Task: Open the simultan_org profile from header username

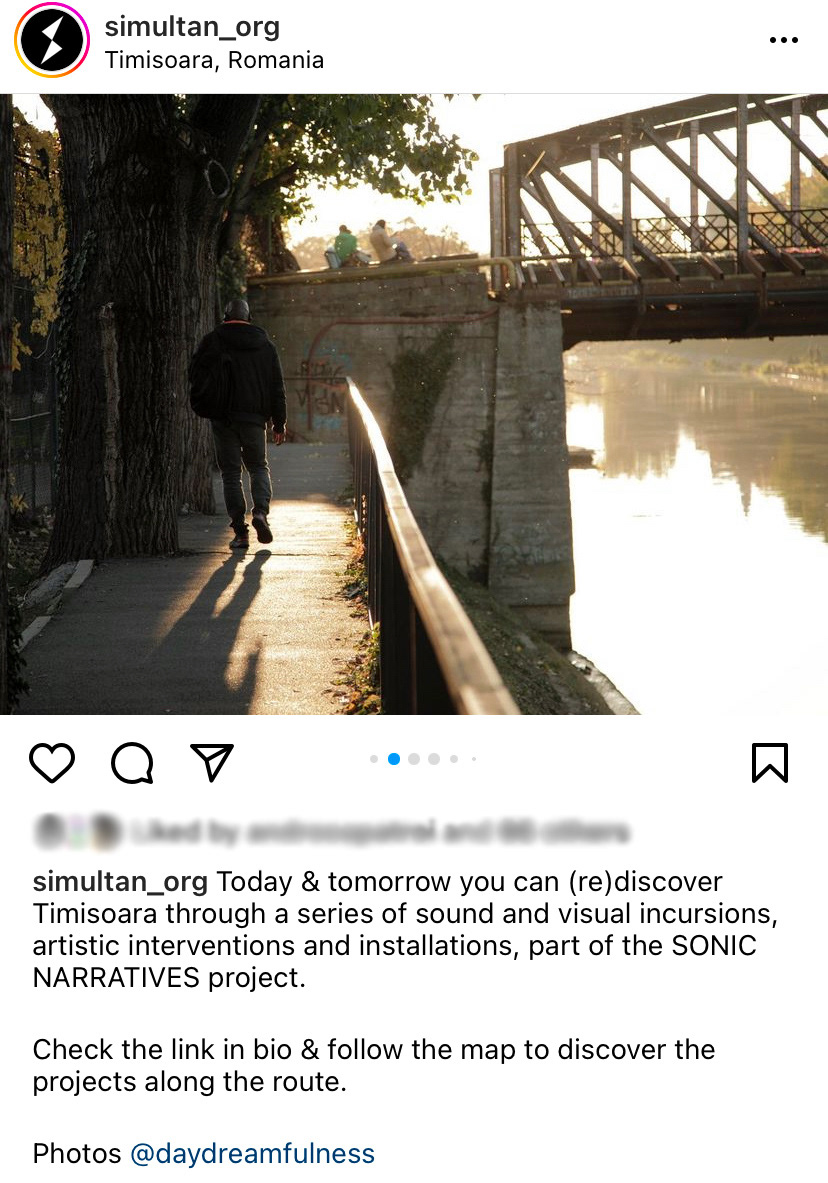Action: [192, 26]
